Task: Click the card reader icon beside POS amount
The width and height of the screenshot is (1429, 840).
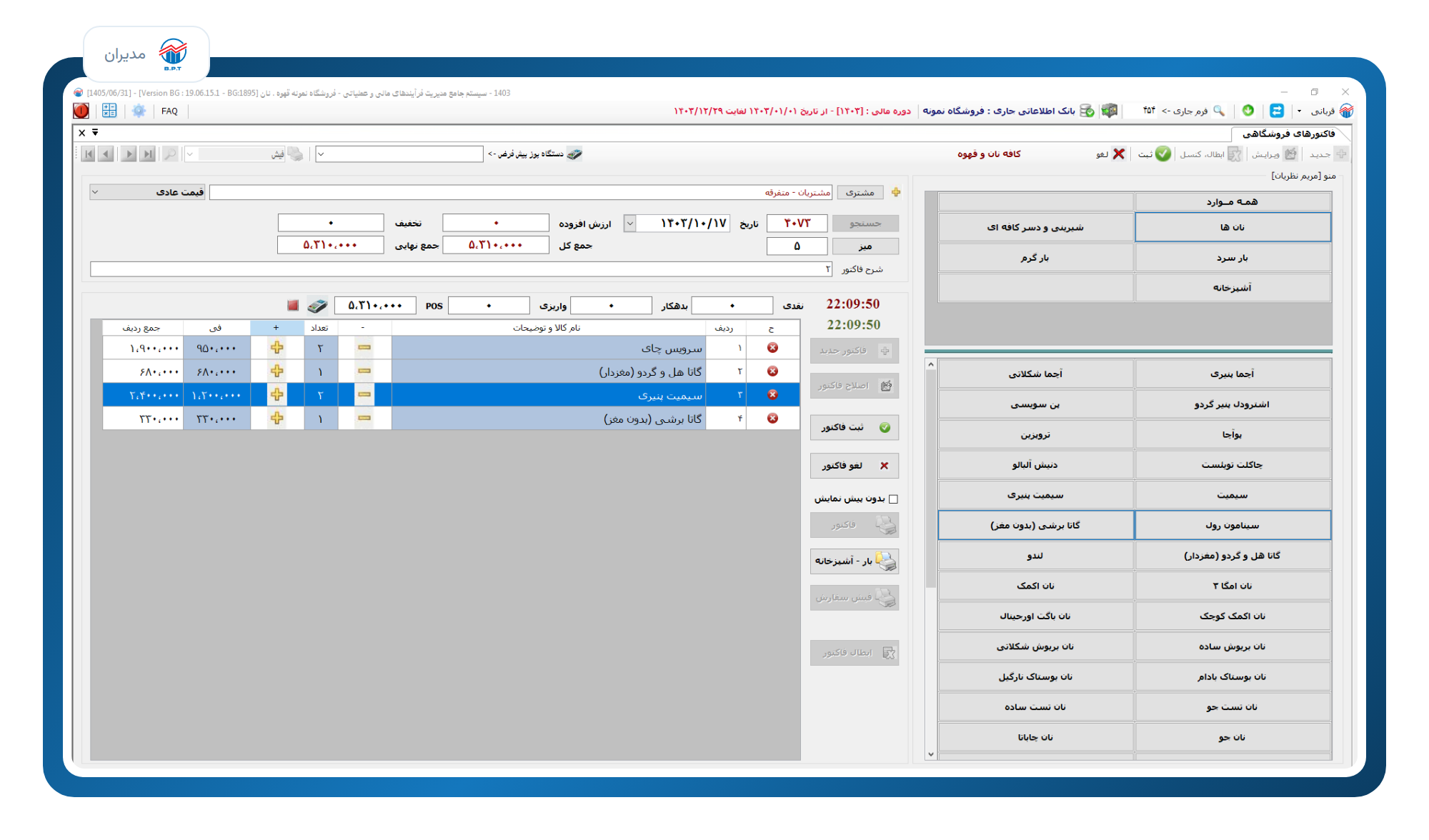Action: (x=317, y=306)
